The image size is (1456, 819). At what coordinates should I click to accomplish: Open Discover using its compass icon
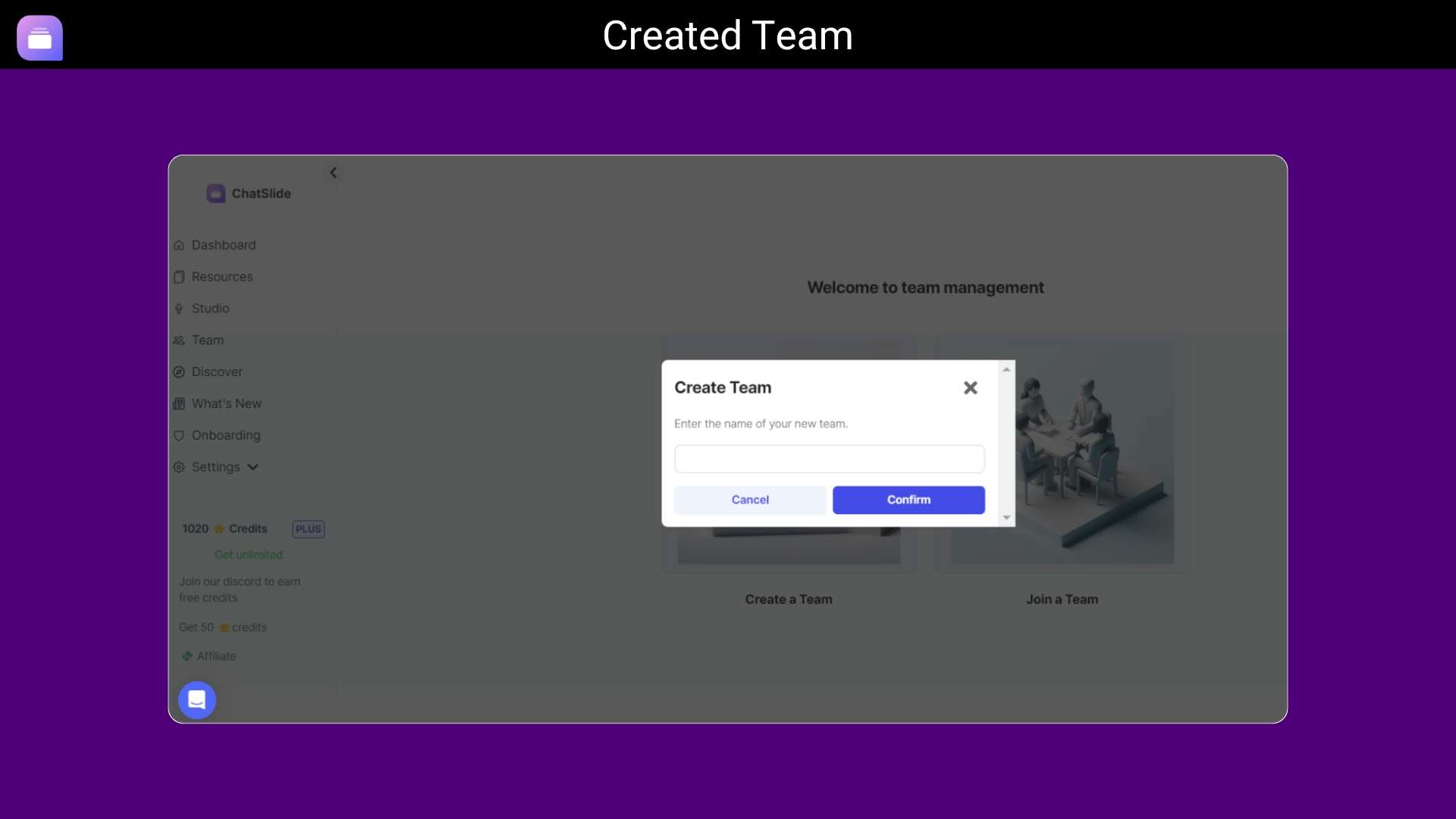coord(179,372)
